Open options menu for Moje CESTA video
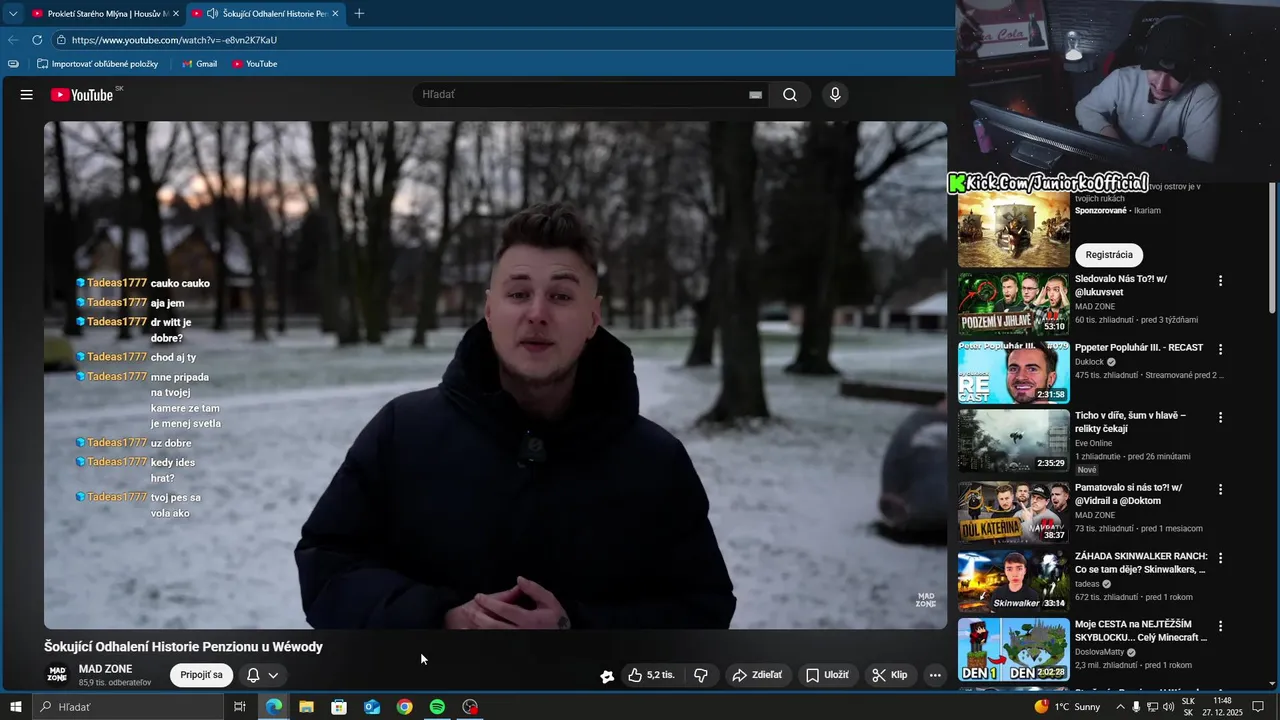This screenshot has width=1280, height=720. click(1220, 626)
